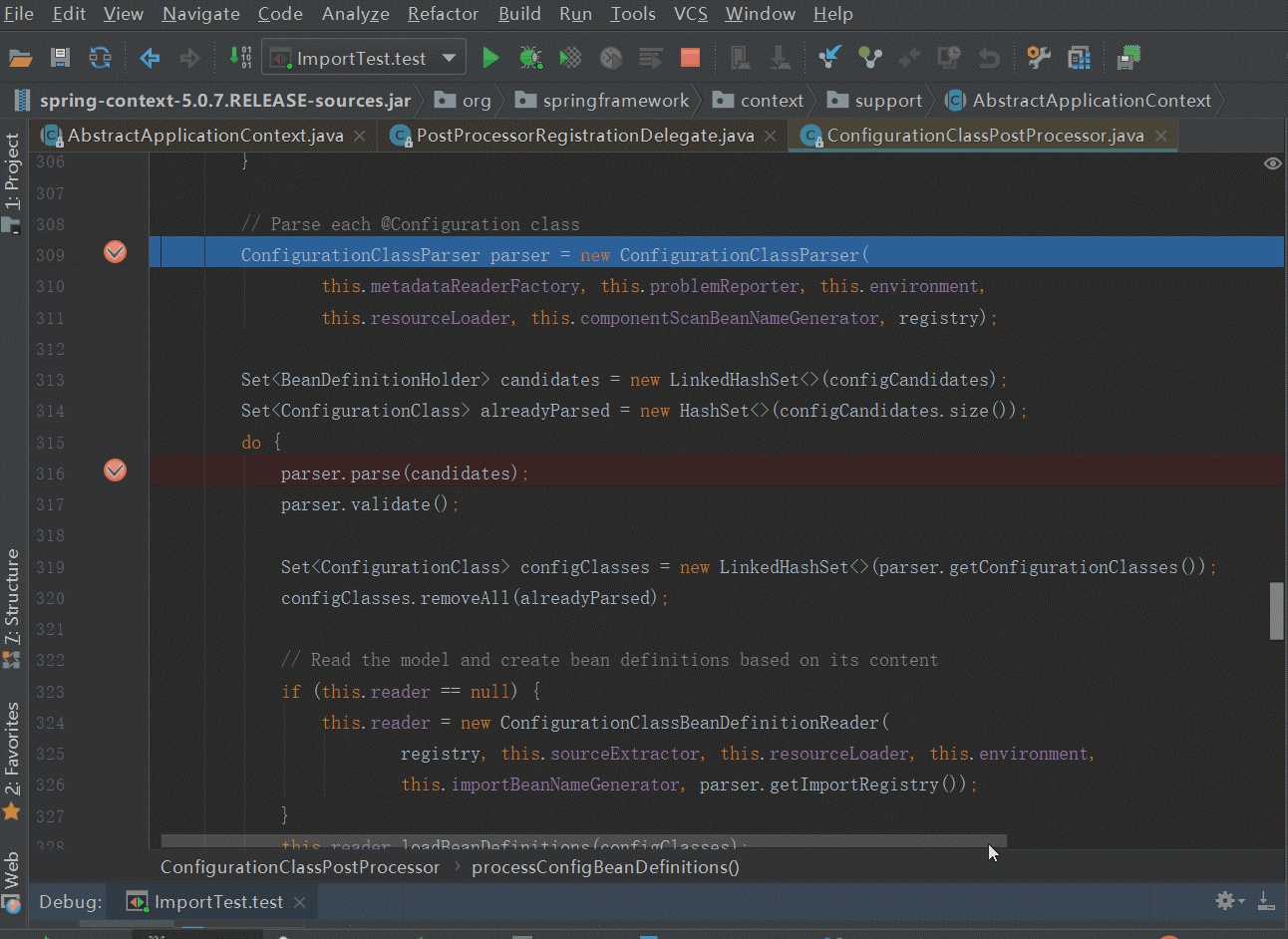This screenshot has width=1288, height=939.
Task: Open the File menu
Action: [19, 14]
